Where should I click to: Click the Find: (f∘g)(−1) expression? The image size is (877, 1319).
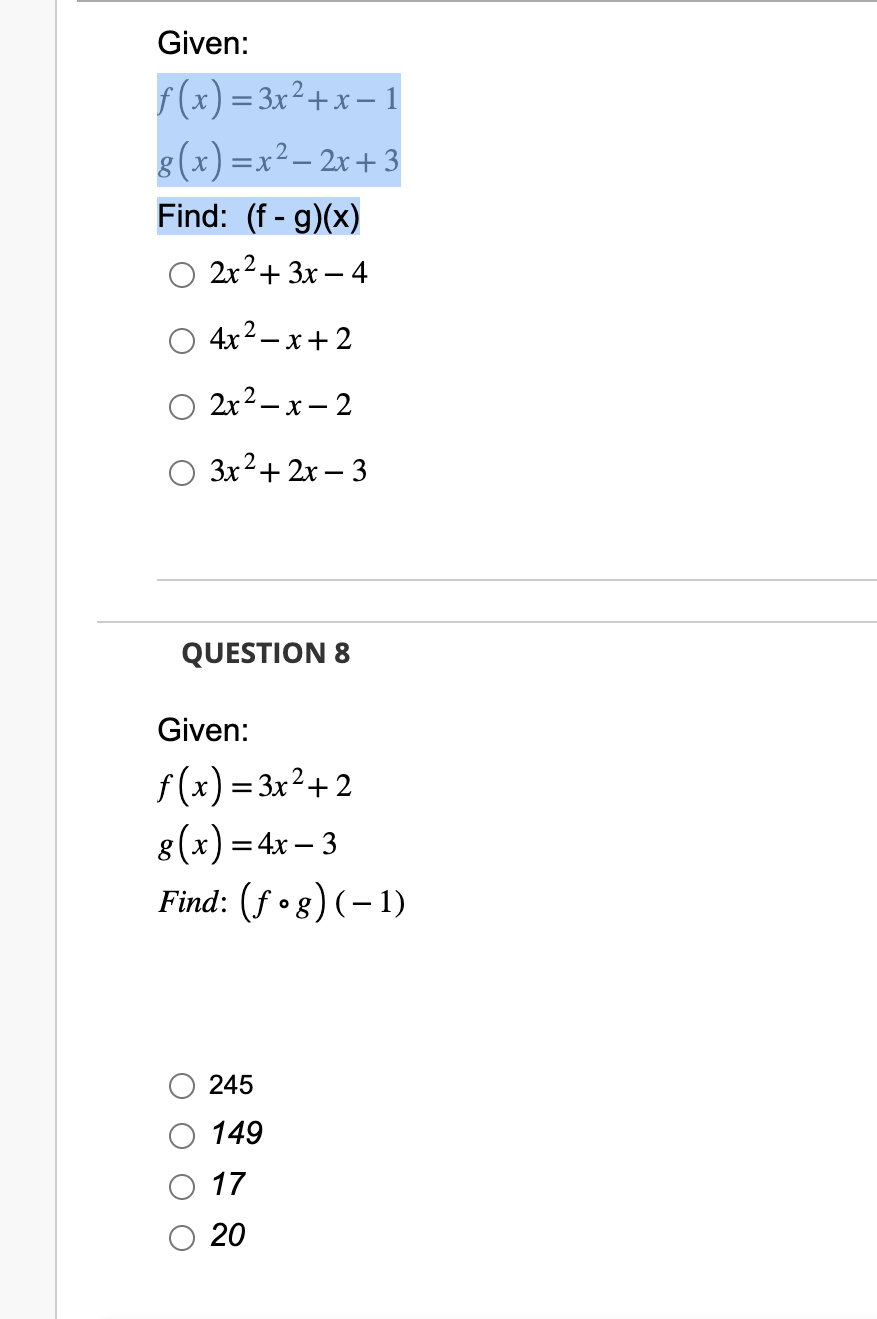point(281,900)
